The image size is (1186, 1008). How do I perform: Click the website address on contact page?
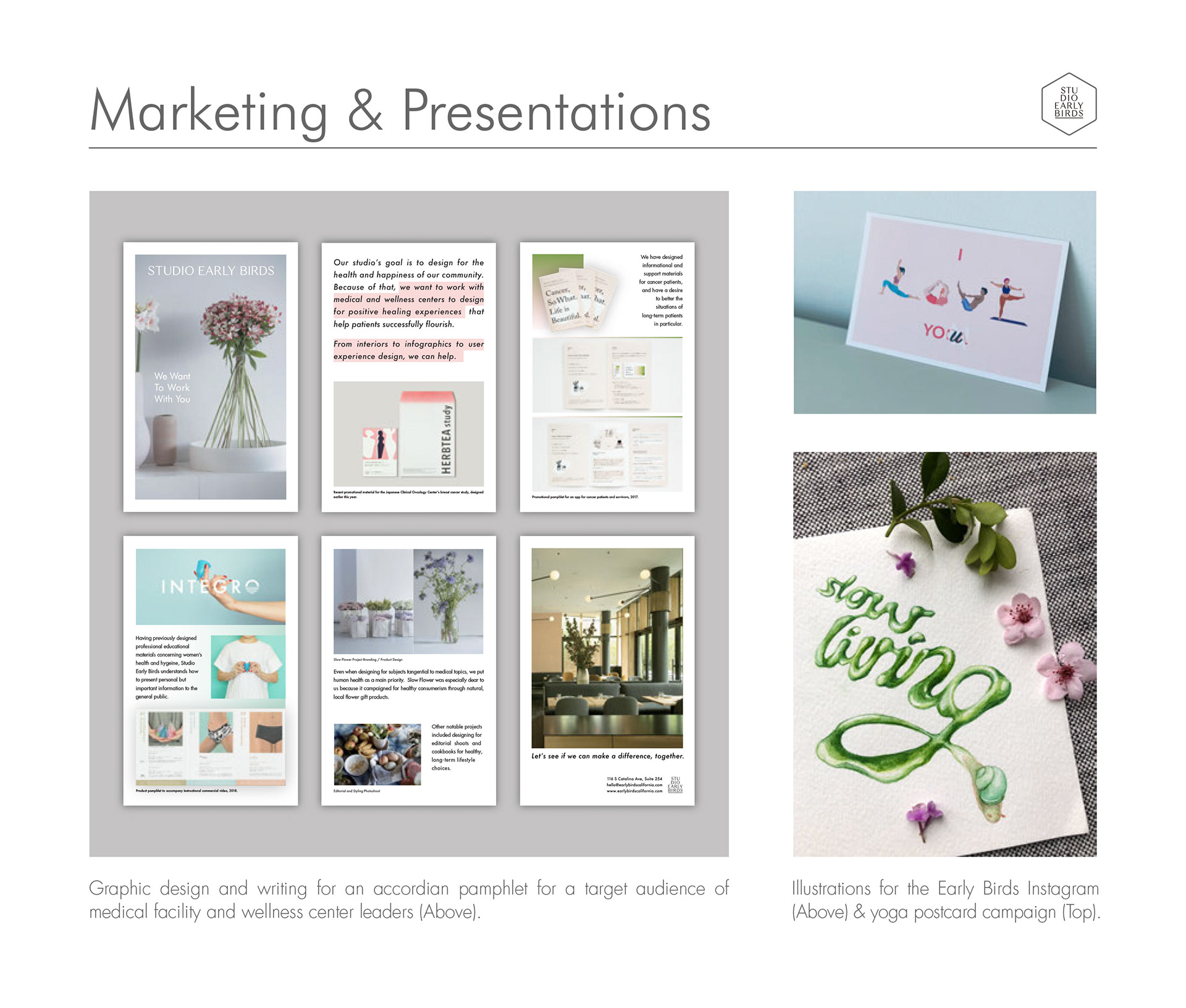[x=634, y=791]
